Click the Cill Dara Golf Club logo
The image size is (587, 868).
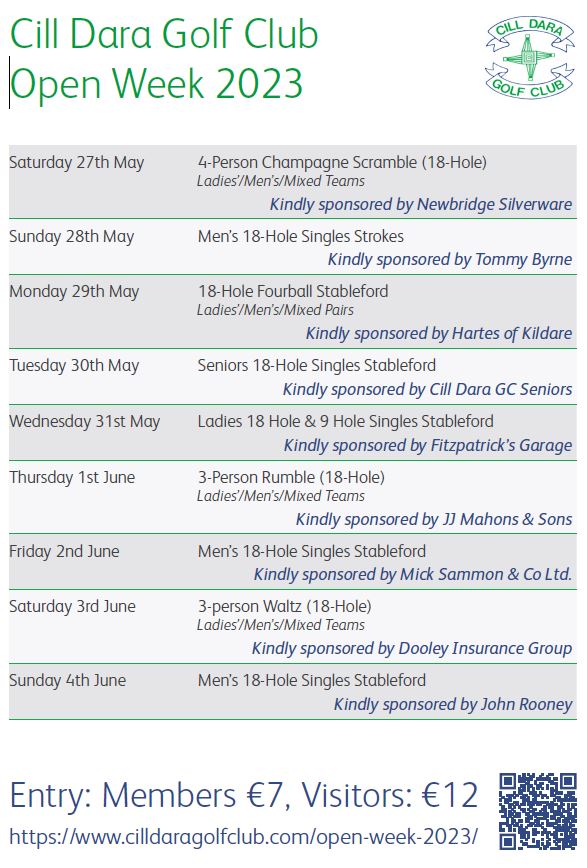pyautogui.click(x=529, y=58)
